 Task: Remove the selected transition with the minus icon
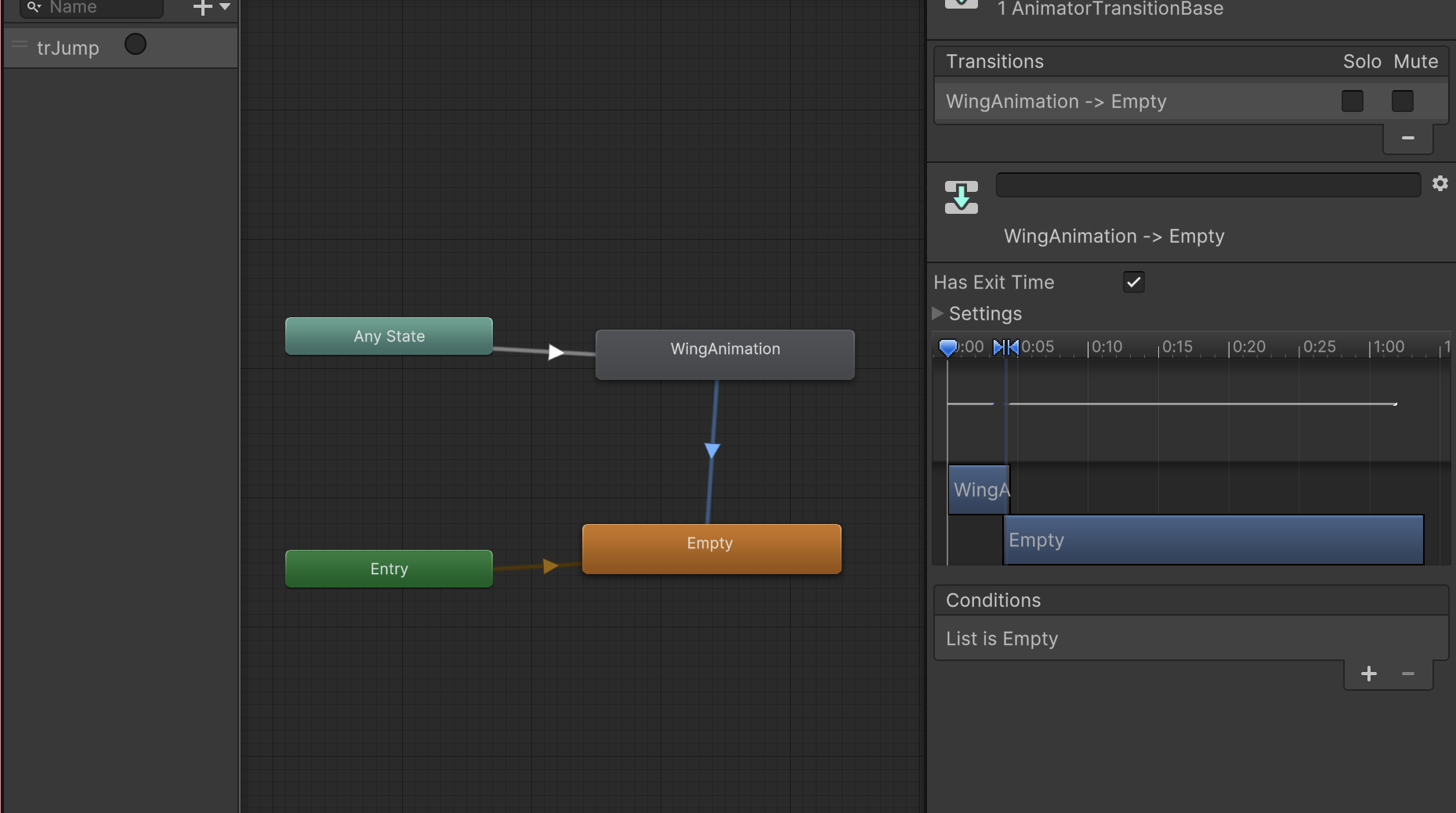pos(1408,138)
